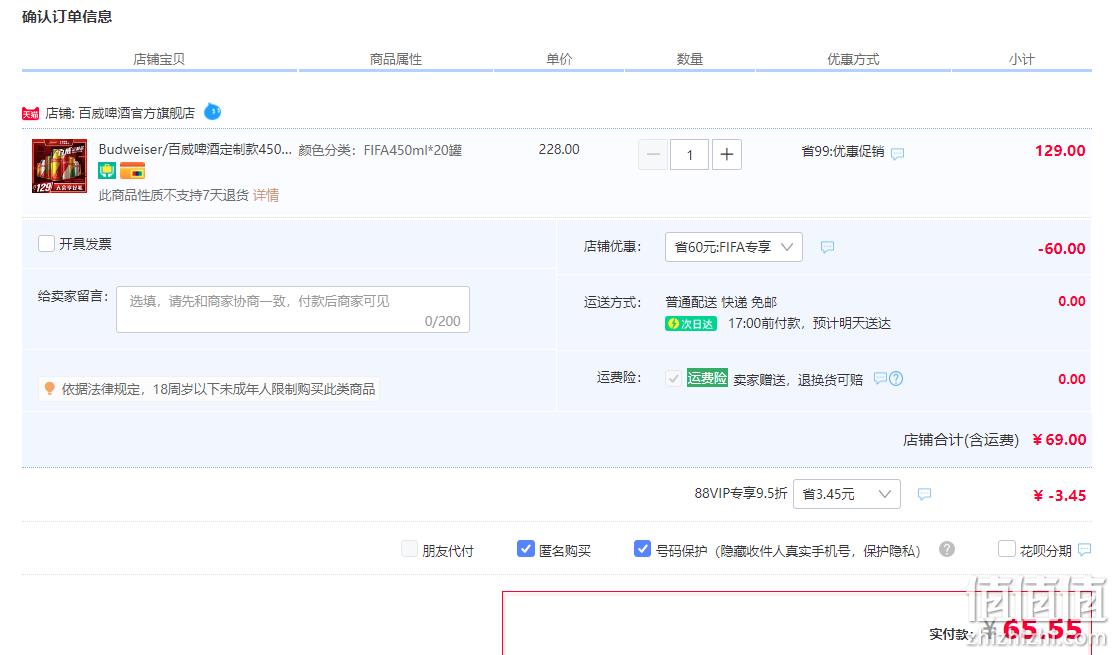
Task: Click the question mark help icon for 运费险
Action: [x=896, y=379]
